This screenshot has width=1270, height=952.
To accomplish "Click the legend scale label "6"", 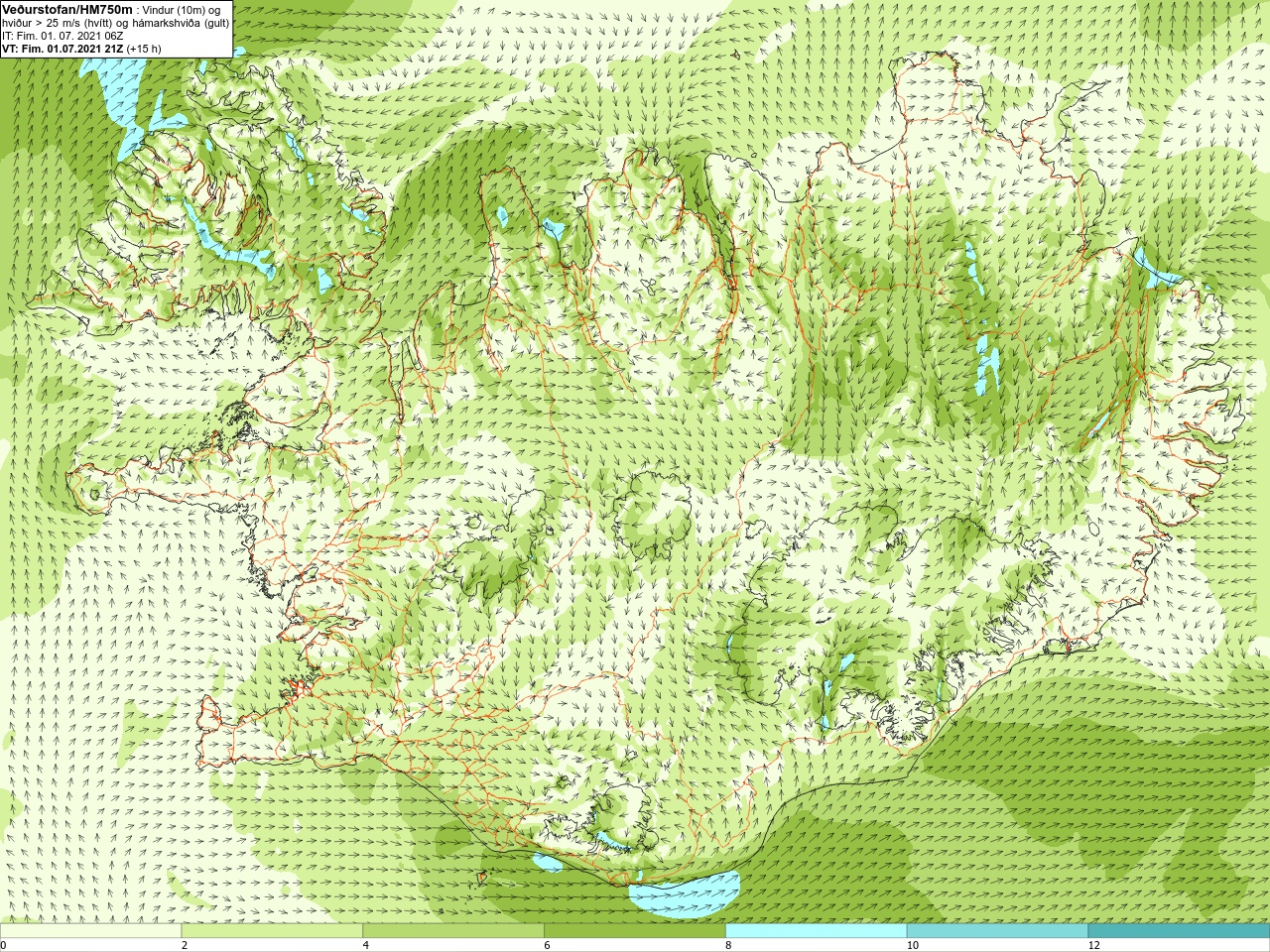I will (x=547, y=945).
